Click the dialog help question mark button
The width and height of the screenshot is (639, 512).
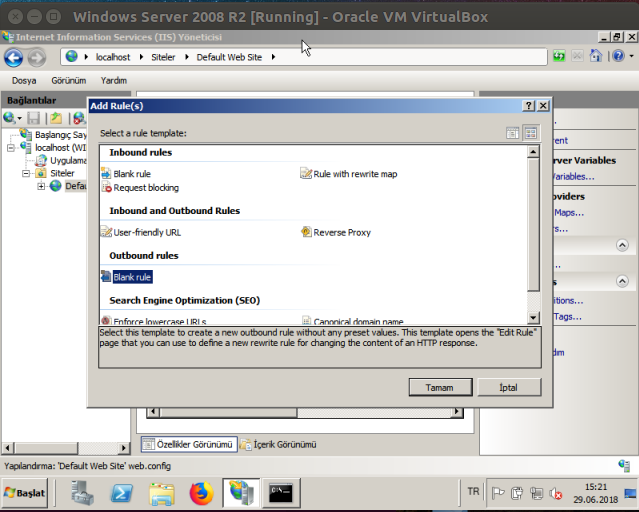[529, 106]
